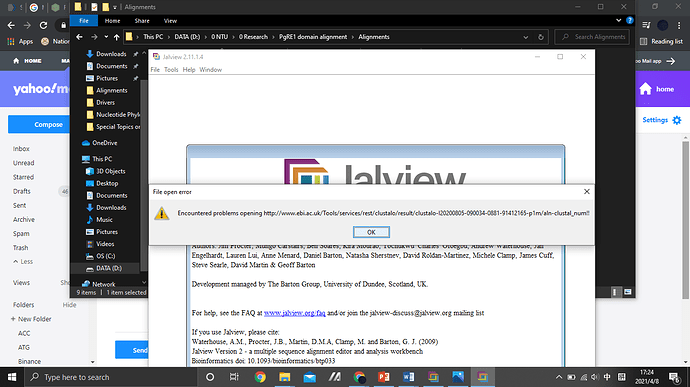Click Yahoo Mail HOME nav link
The width and height of the screenshot is (690, 387).
tap(27, 61)
